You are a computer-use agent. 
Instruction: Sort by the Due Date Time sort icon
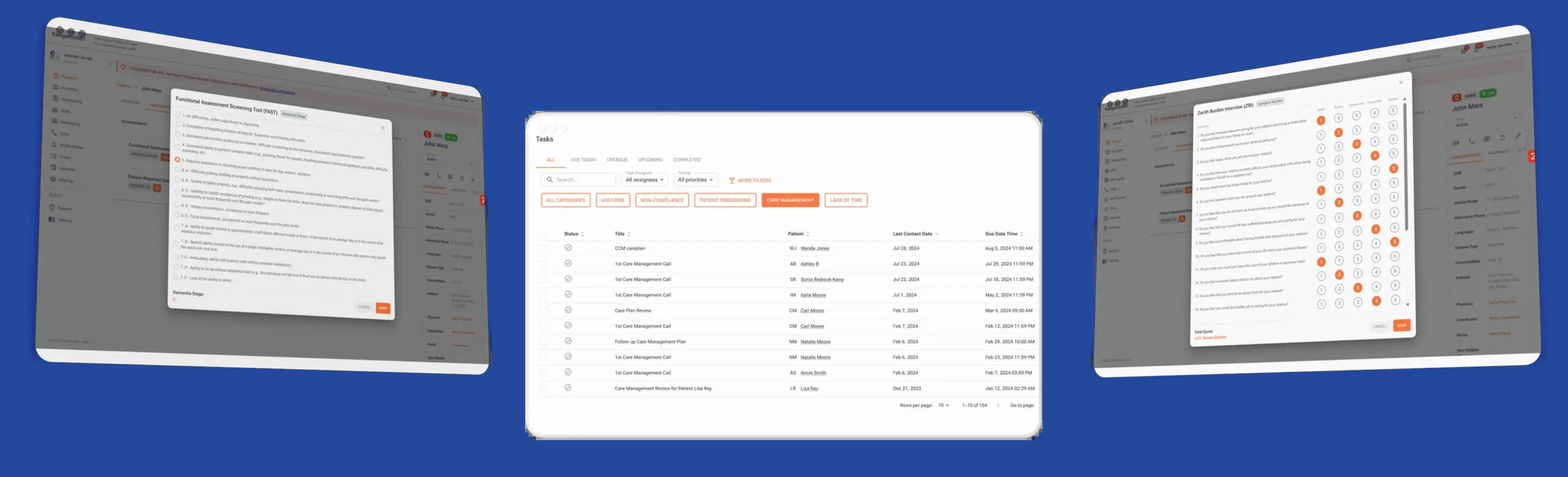pos(1022,234)
